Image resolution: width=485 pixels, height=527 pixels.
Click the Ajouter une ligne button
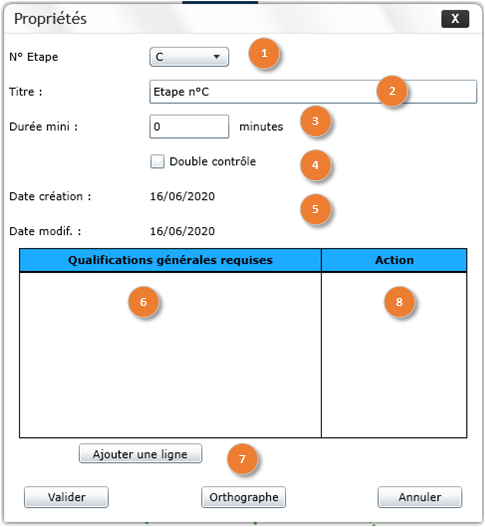[x=140, y=454]
